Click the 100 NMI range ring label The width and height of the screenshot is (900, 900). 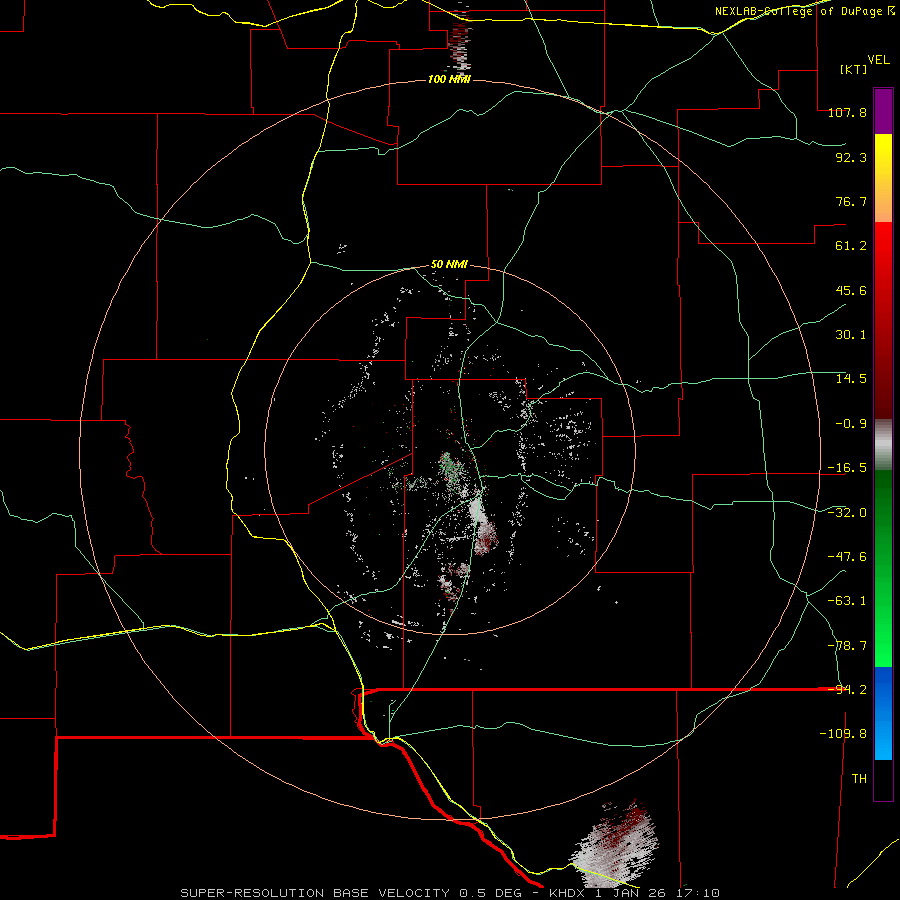[449, 79]
